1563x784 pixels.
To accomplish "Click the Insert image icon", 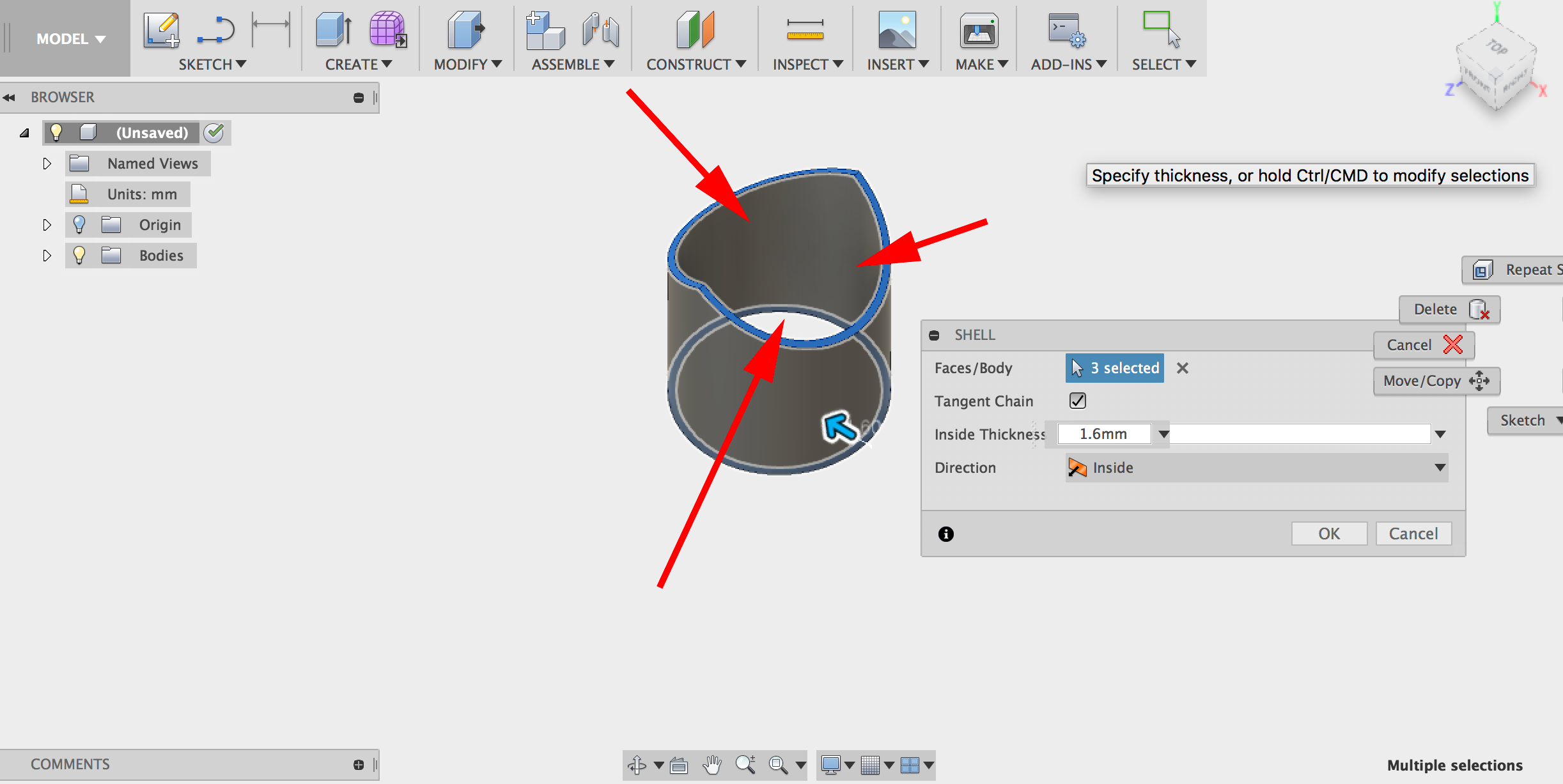I will pyautogui.click(x=897, y=29).
